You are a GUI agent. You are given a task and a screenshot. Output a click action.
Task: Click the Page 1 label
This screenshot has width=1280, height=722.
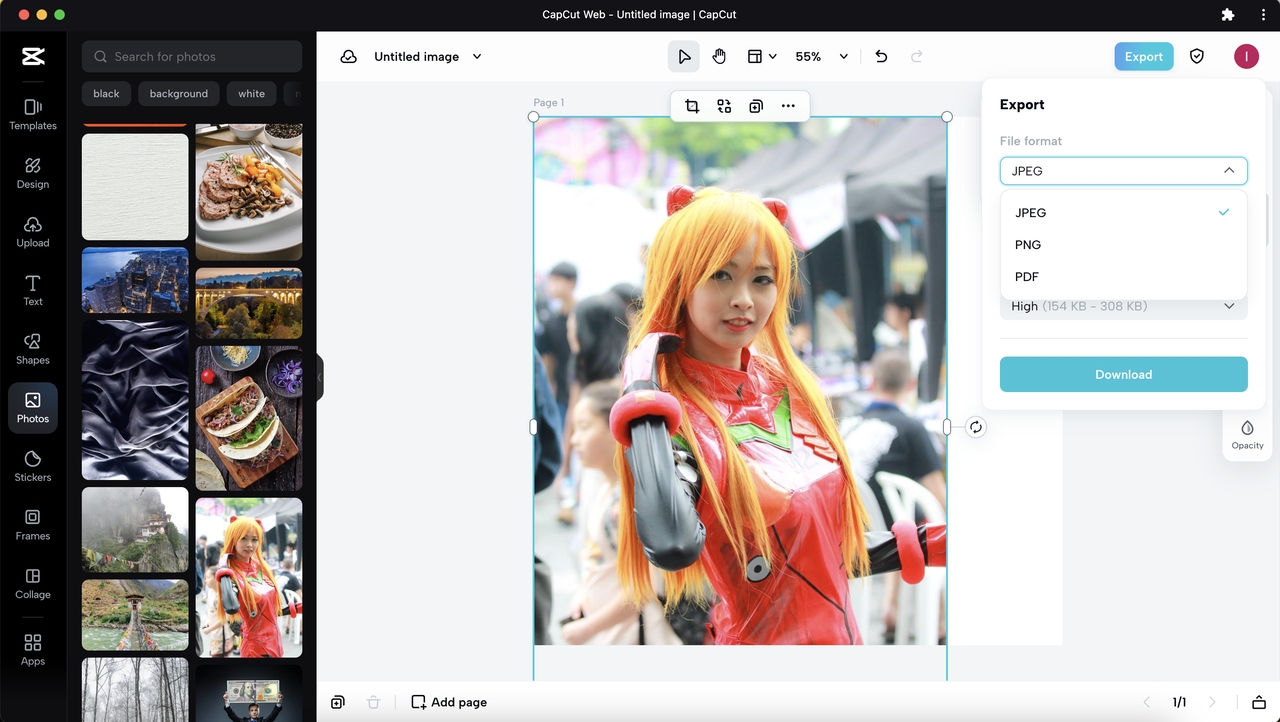[549, 102]
